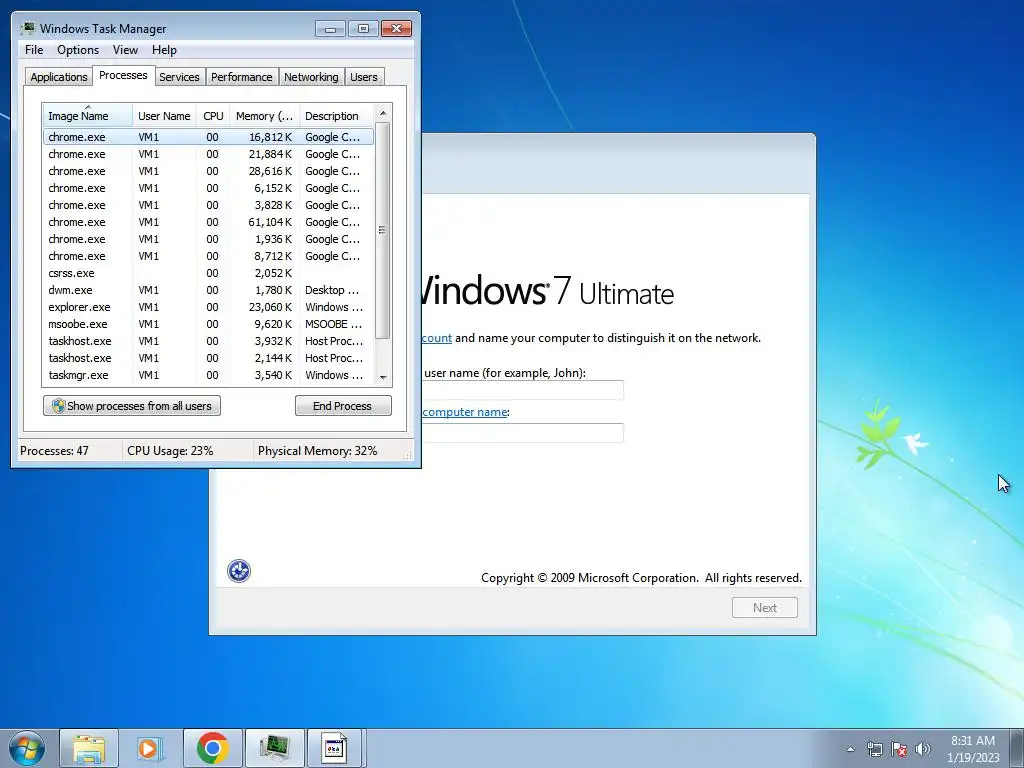Select chrome.exe row using 61,104 K

click(x=208, y=222)
